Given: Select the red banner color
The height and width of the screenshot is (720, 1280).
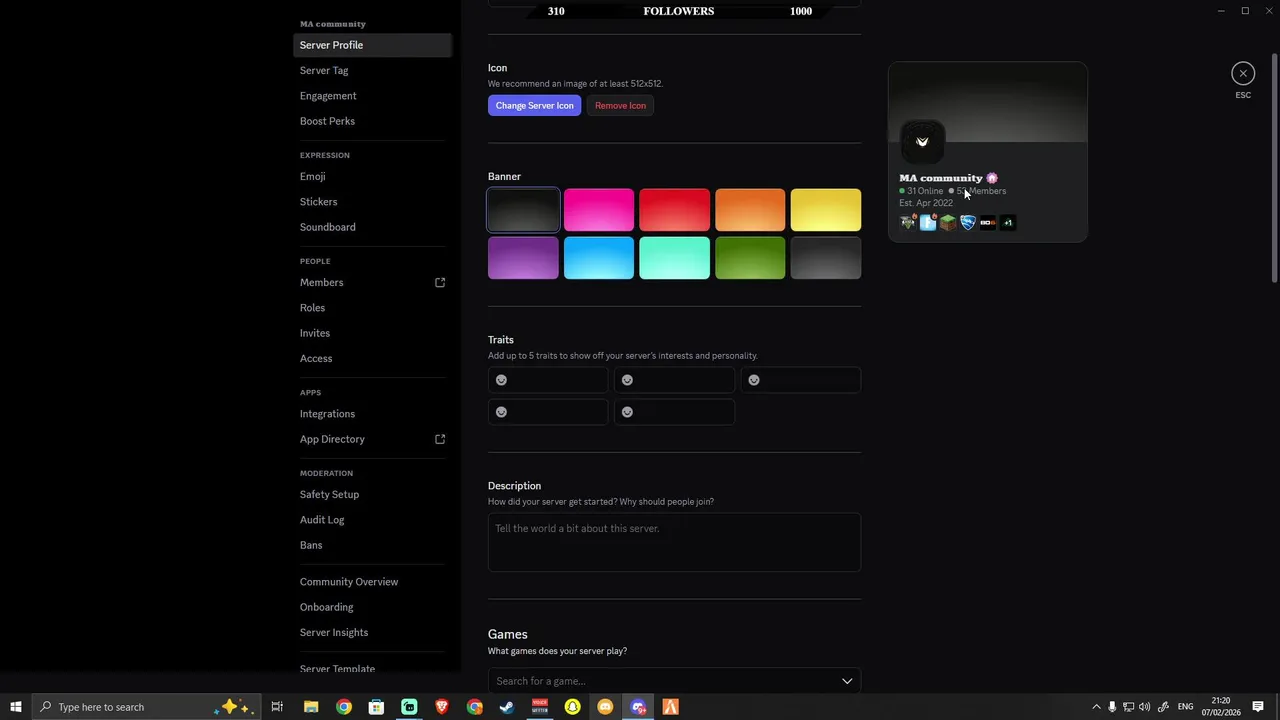Looking at the screenshot, I should tap(674, 210).
